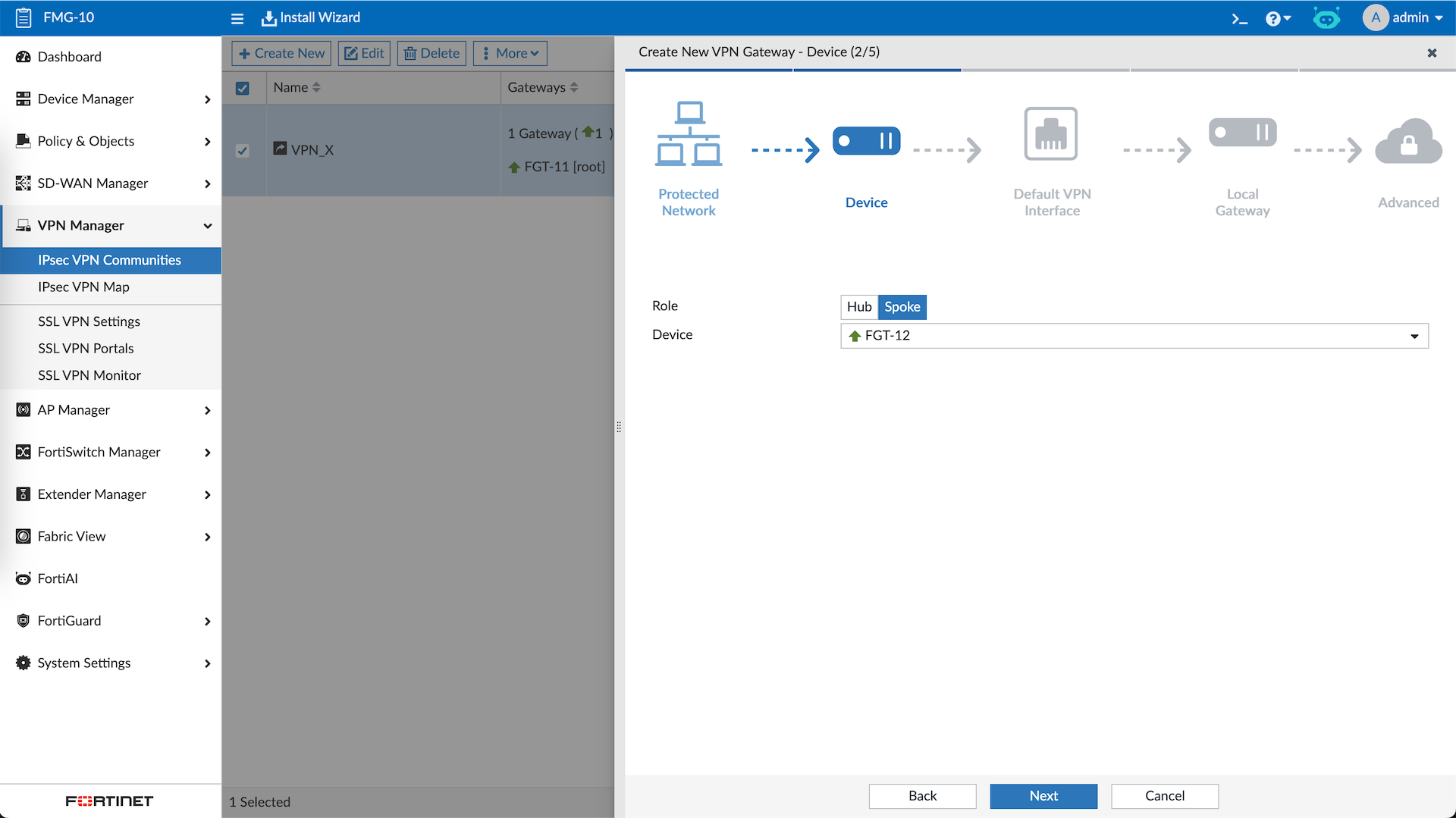This screenshot has width=1456, height=818.
Task: Open the FortiAI robot assistant icon
Action: [x=1326, y=18]
